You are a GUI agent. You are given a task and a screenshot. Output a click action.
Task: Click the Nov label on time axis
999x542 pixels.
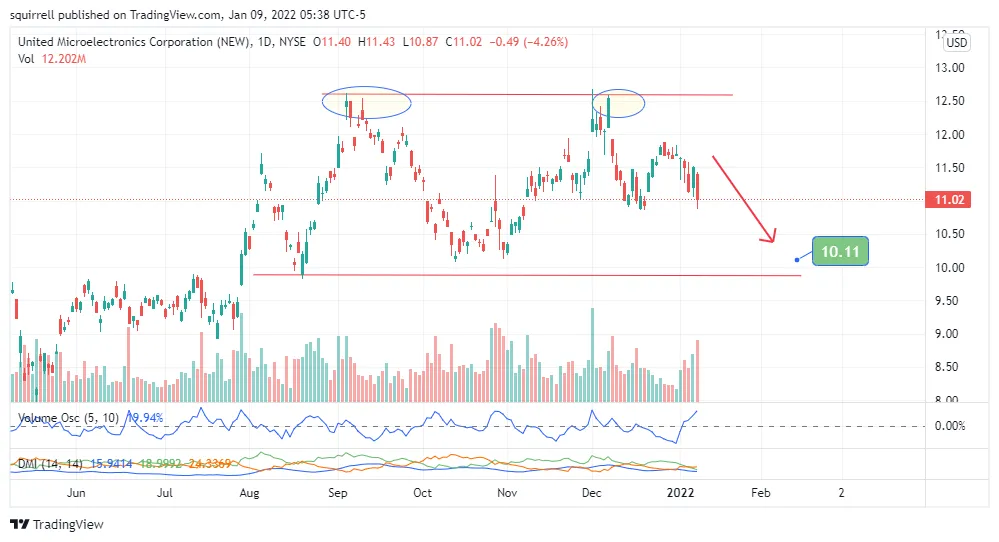pos(507,493)
